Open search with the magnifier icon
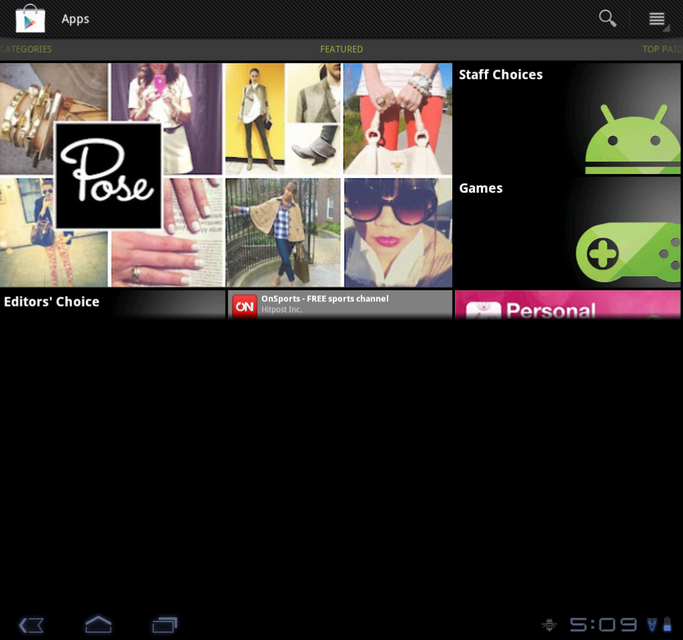 [x=607, y=19]
